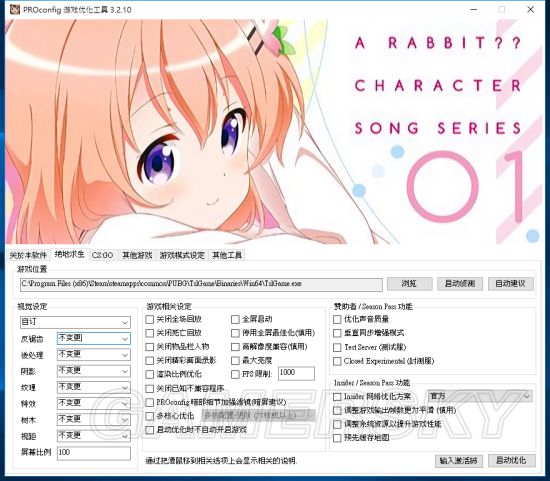Tick the FPS 限制 checkbox
550x481 pixels.
(x=235, y=374)
